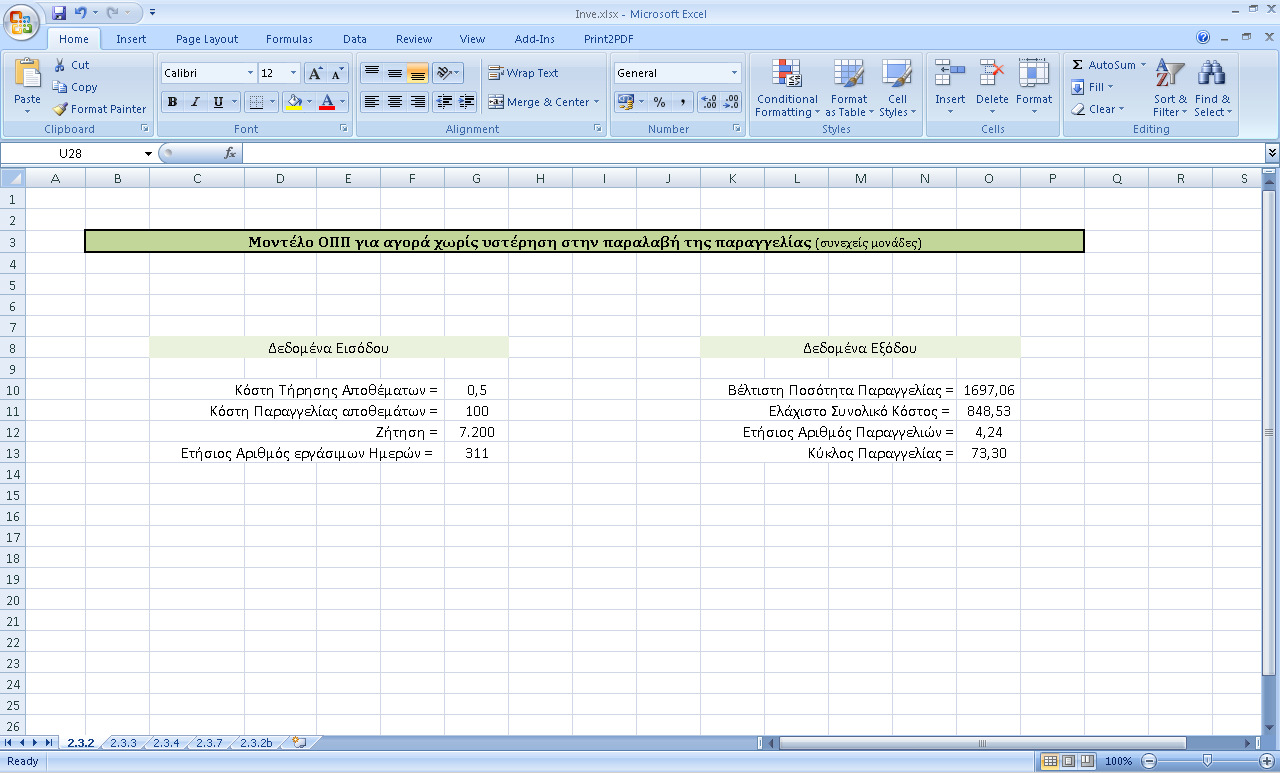Copy the selected cells
This screenshot has height=773, width=1281.
(75, 87)
